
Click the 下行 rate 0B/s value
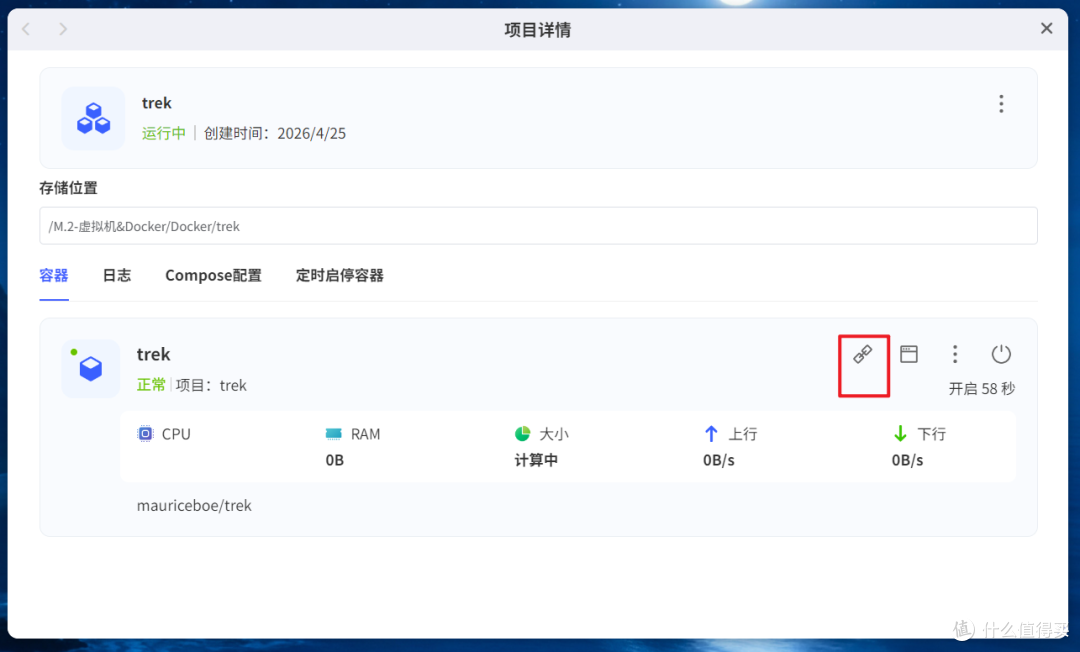[x=908, y=460]
